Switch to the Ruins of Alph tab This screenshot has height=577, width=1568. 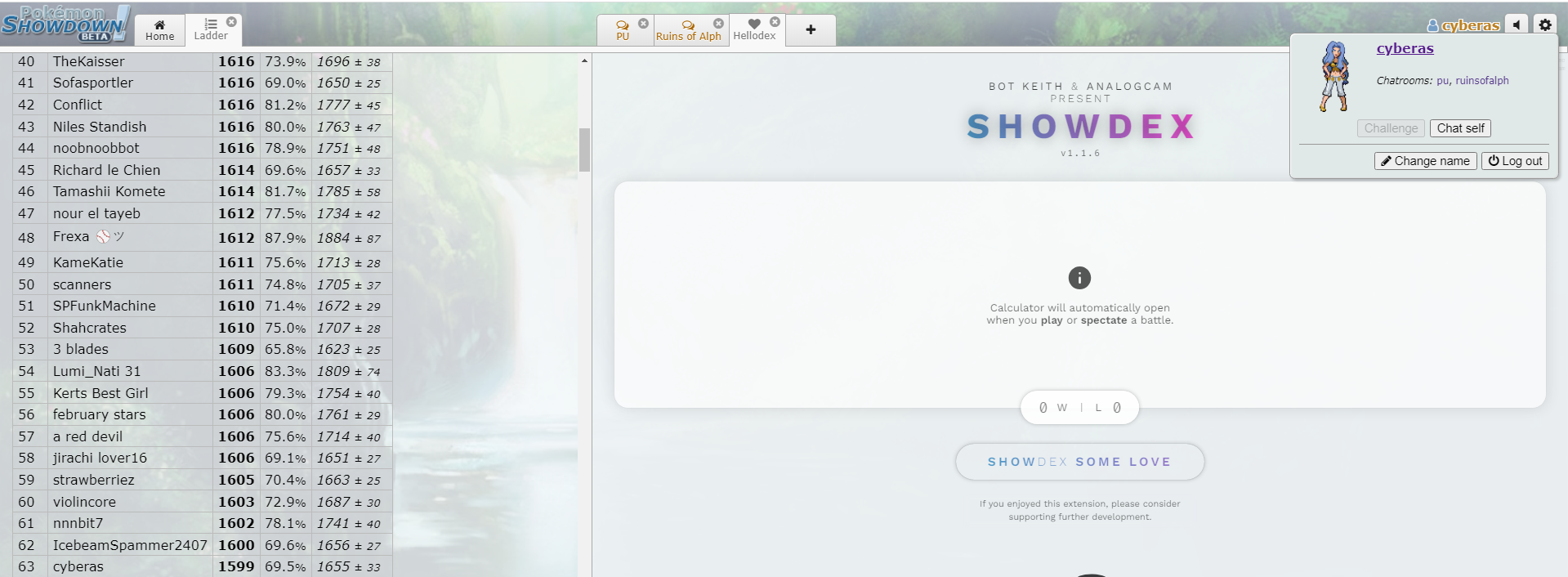point(688,31)
